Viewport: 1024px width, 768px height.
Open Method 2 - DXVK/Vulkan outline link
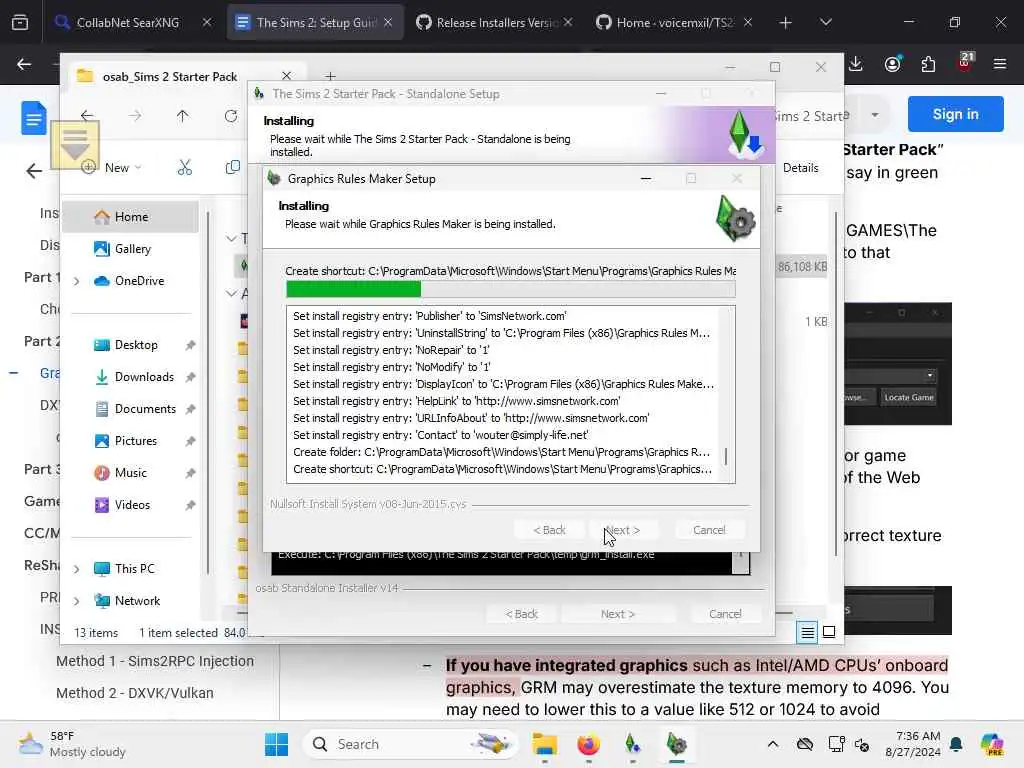(x=135, y=693)
